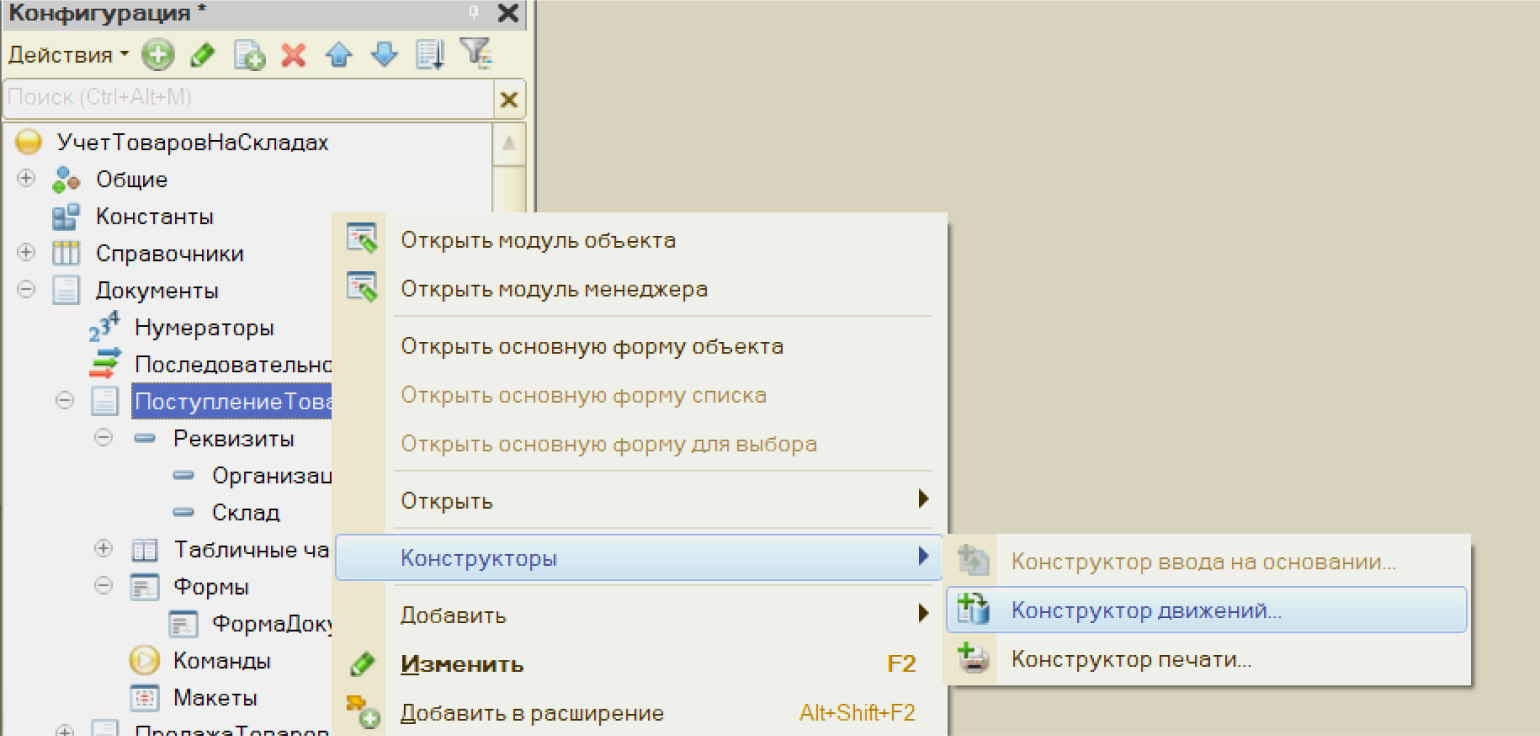Move the item down with the blue arrow
Screen dimensions: 1540x736
point(384,55)
